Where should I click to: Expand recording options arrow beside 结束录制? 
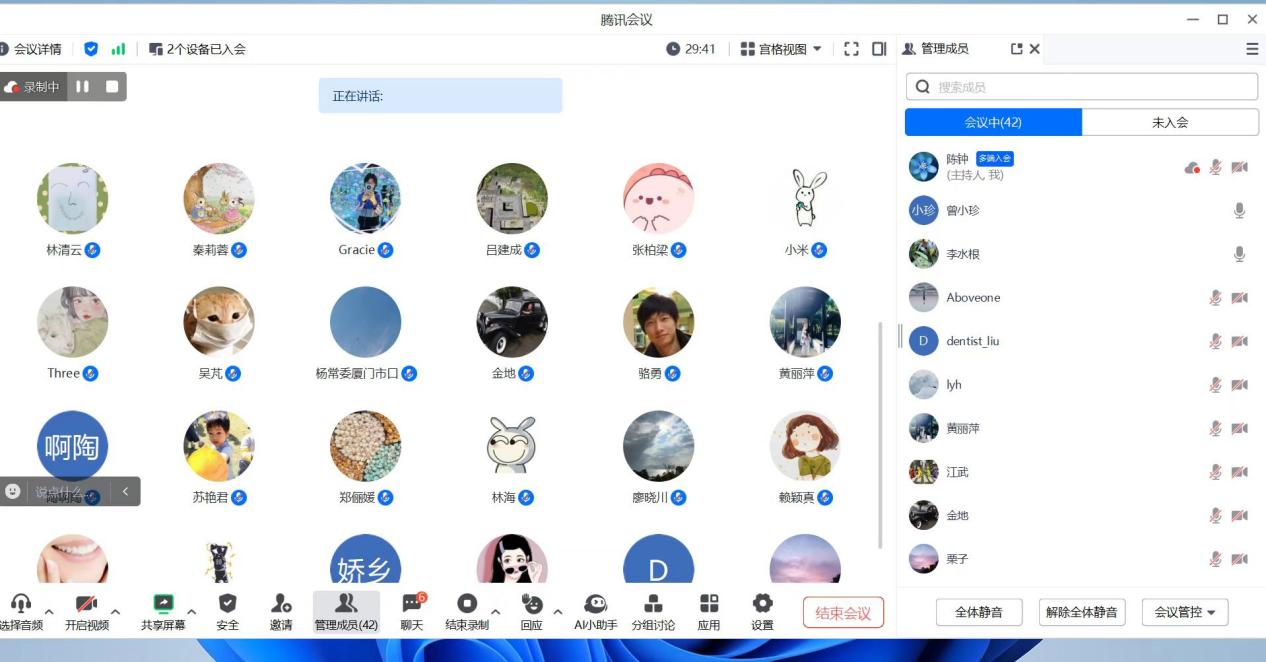(496, 611)
